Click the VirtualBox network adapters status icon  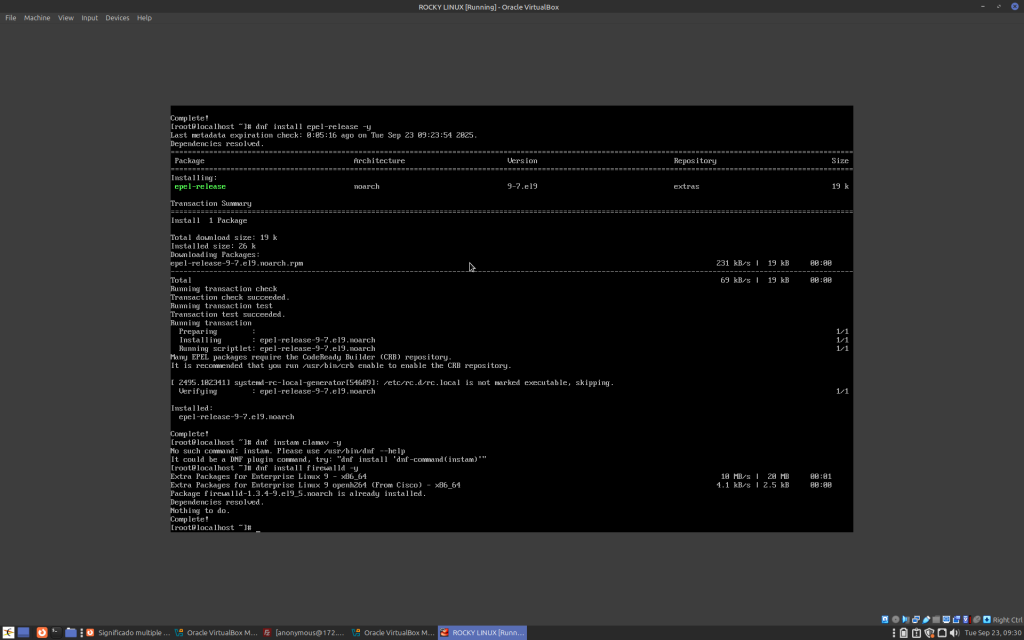click(x=917, y=620)
